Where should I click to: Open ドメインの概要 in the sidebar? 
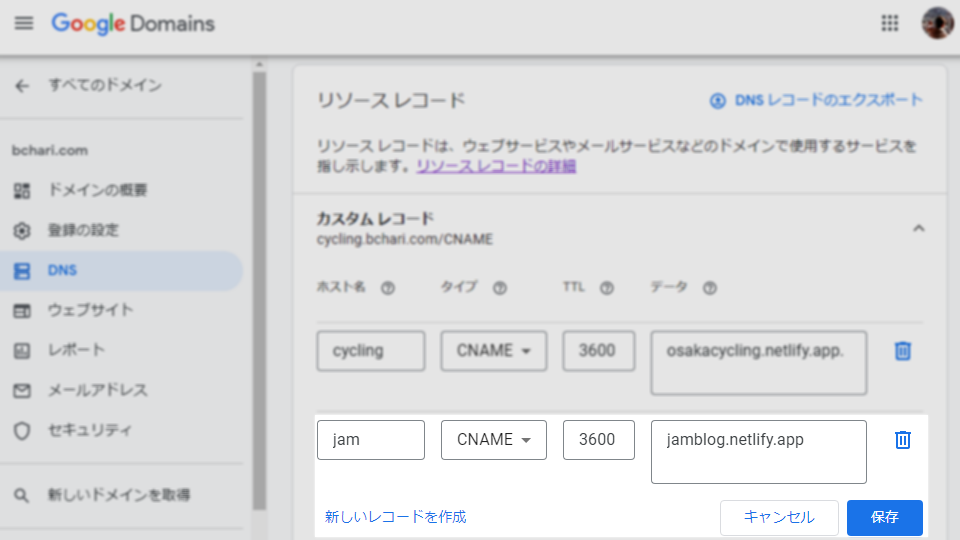97,190
